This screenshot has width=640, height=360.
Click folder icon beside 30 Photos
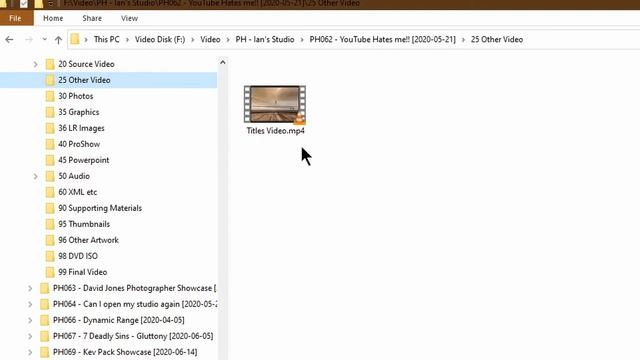(x=50, y=96)
